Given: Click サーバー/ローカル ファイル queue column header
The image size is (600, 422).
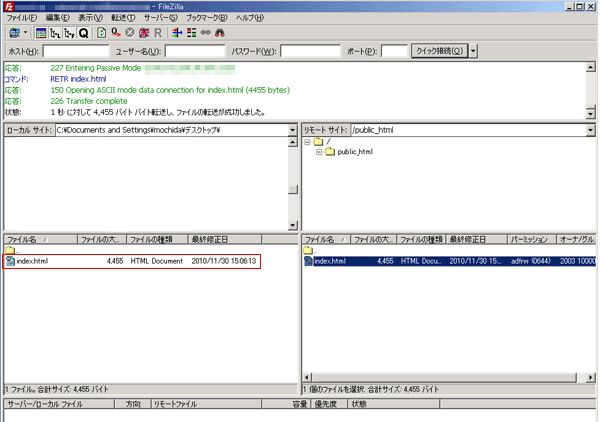Looking at the screenshot, I should [59, 404].
